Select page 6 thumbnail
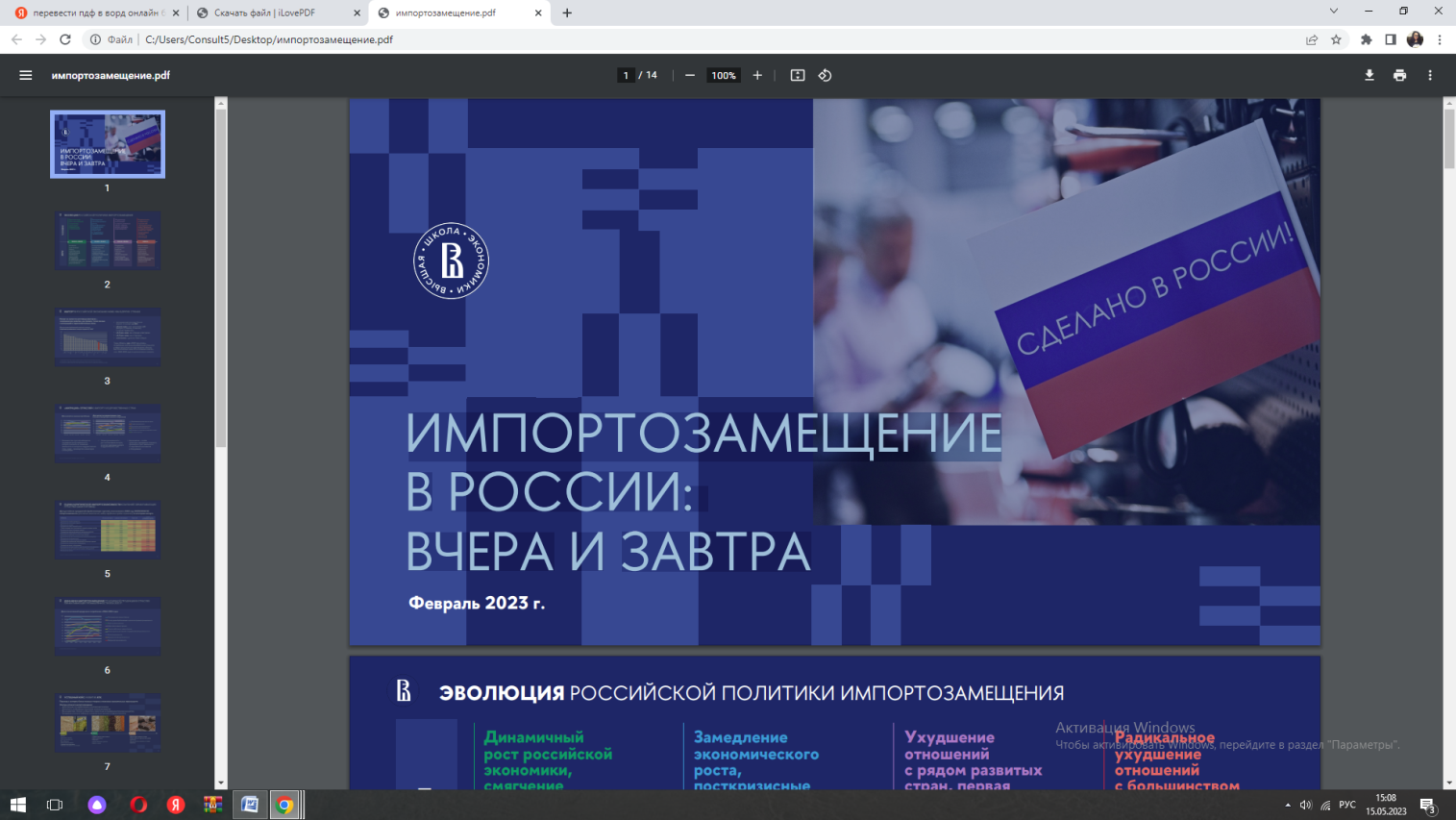Image resolution: width=1456 pixels, height=820 pixels. pyautogui.click(x=108, y=626)
